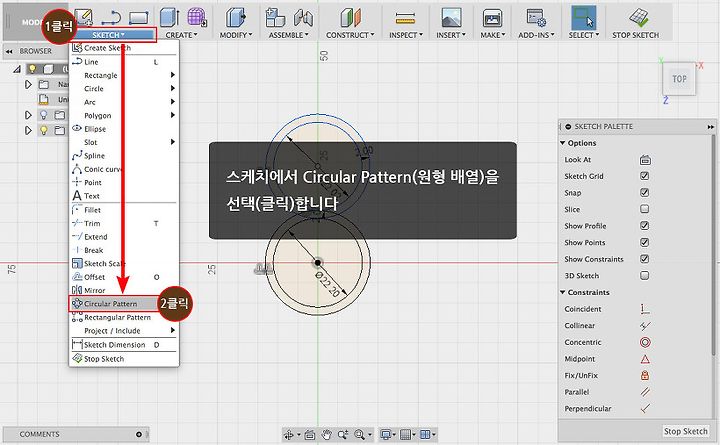The width and height of the screenshot is (720, 445).
Task: Toggle the Snap checkbox
Action: coord(645,192)
